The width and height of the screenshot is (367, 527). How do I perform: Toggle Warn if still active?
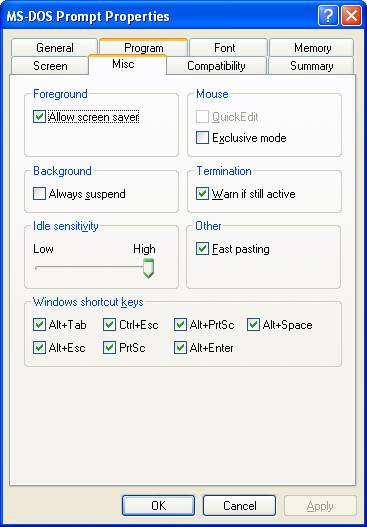click(x=202, y=194)
